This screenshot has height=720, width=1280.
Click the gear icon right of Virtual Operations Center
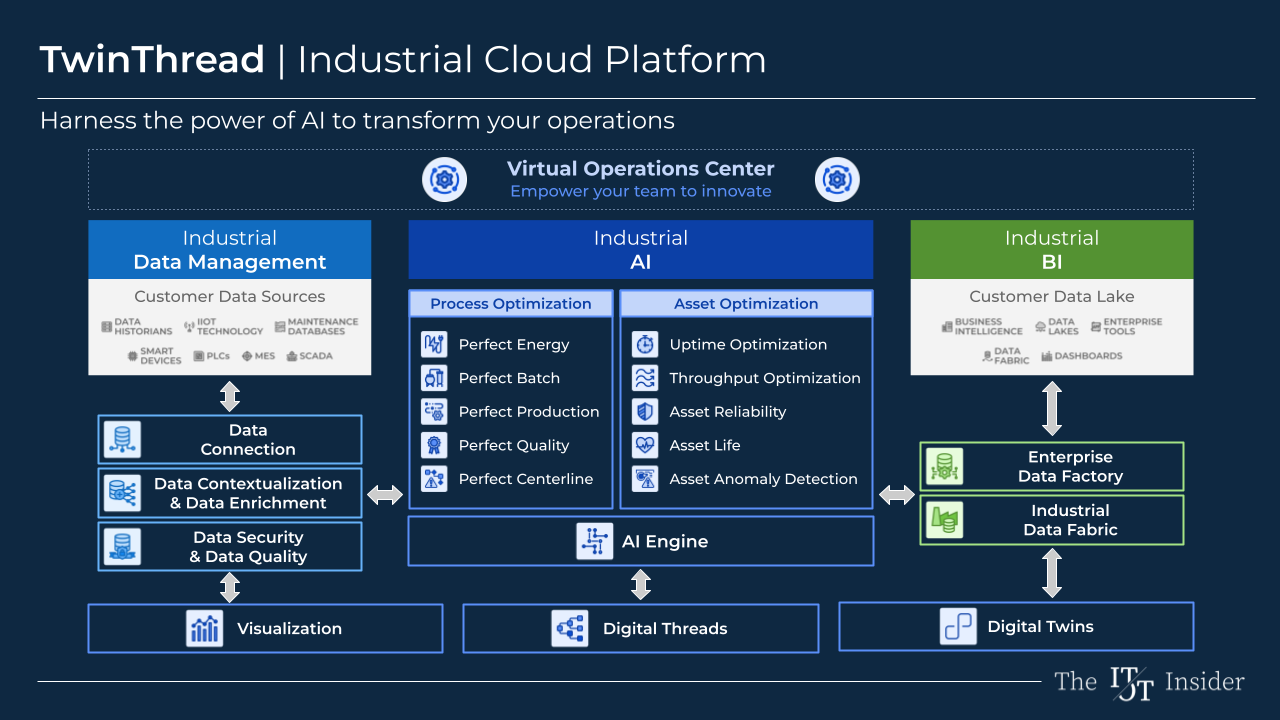pos(837,180)
